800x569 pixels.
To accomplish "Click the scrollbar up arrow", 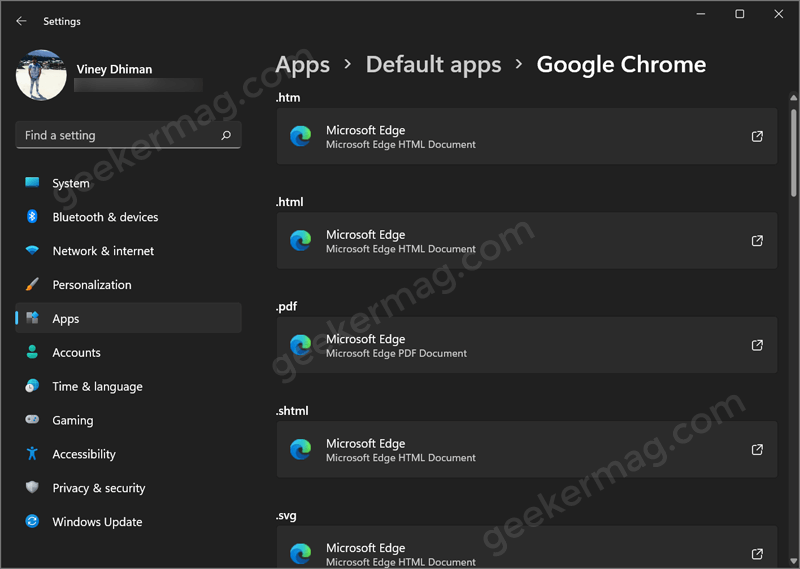I will (x=793, y=97).
